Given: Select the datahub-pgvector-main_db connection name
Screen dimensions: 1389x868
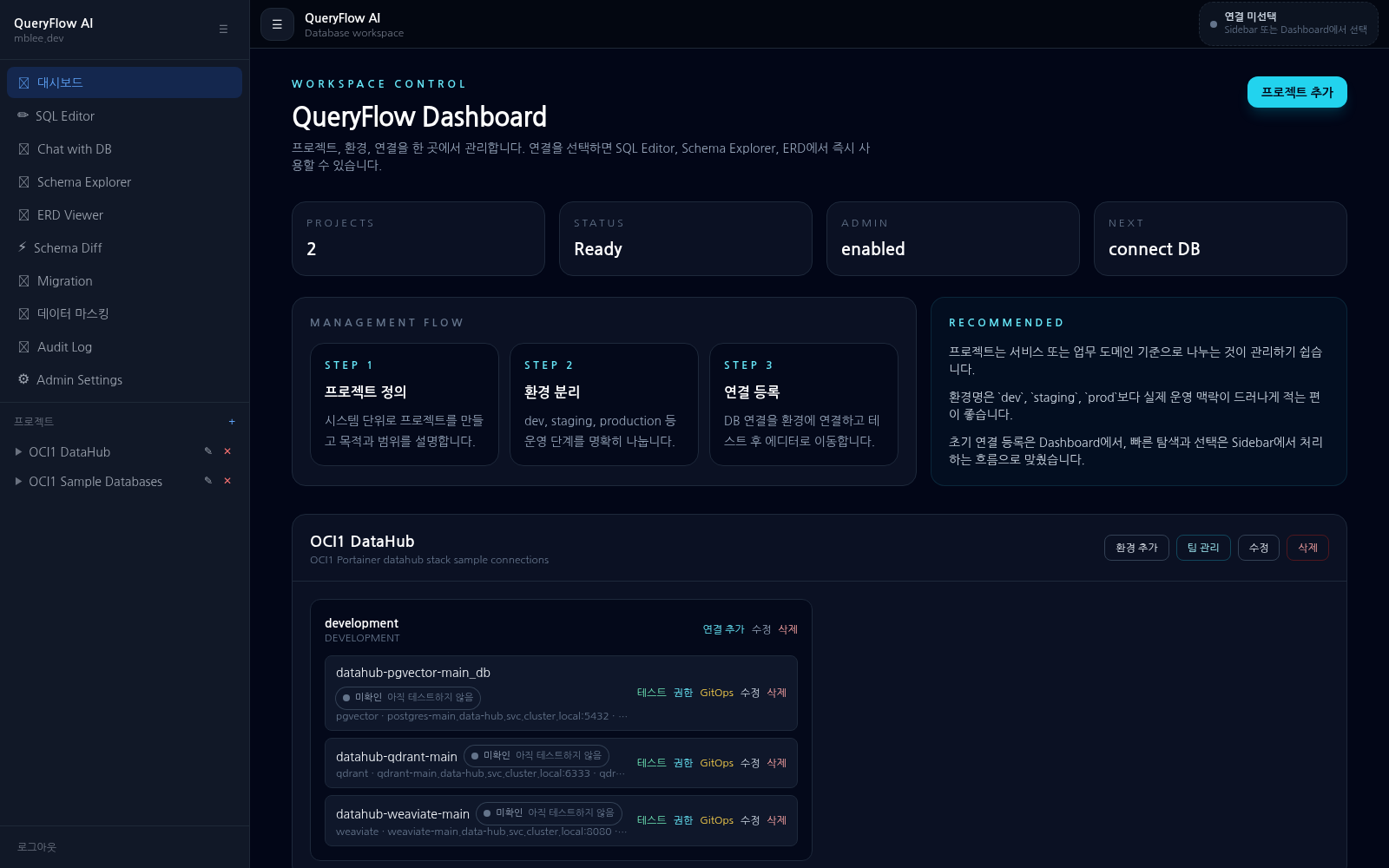Looking at the screenshot, I should click(x=413, y=673).
